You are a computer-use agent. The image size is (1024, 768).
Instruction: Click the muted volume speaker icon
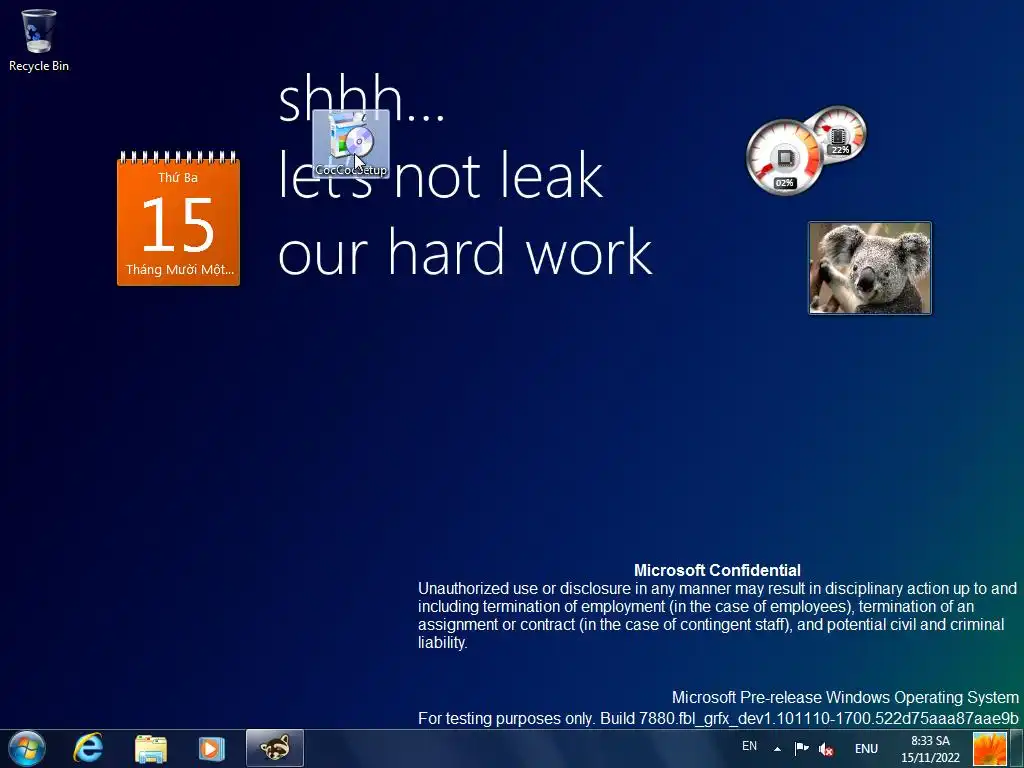[x=825, y=750]
